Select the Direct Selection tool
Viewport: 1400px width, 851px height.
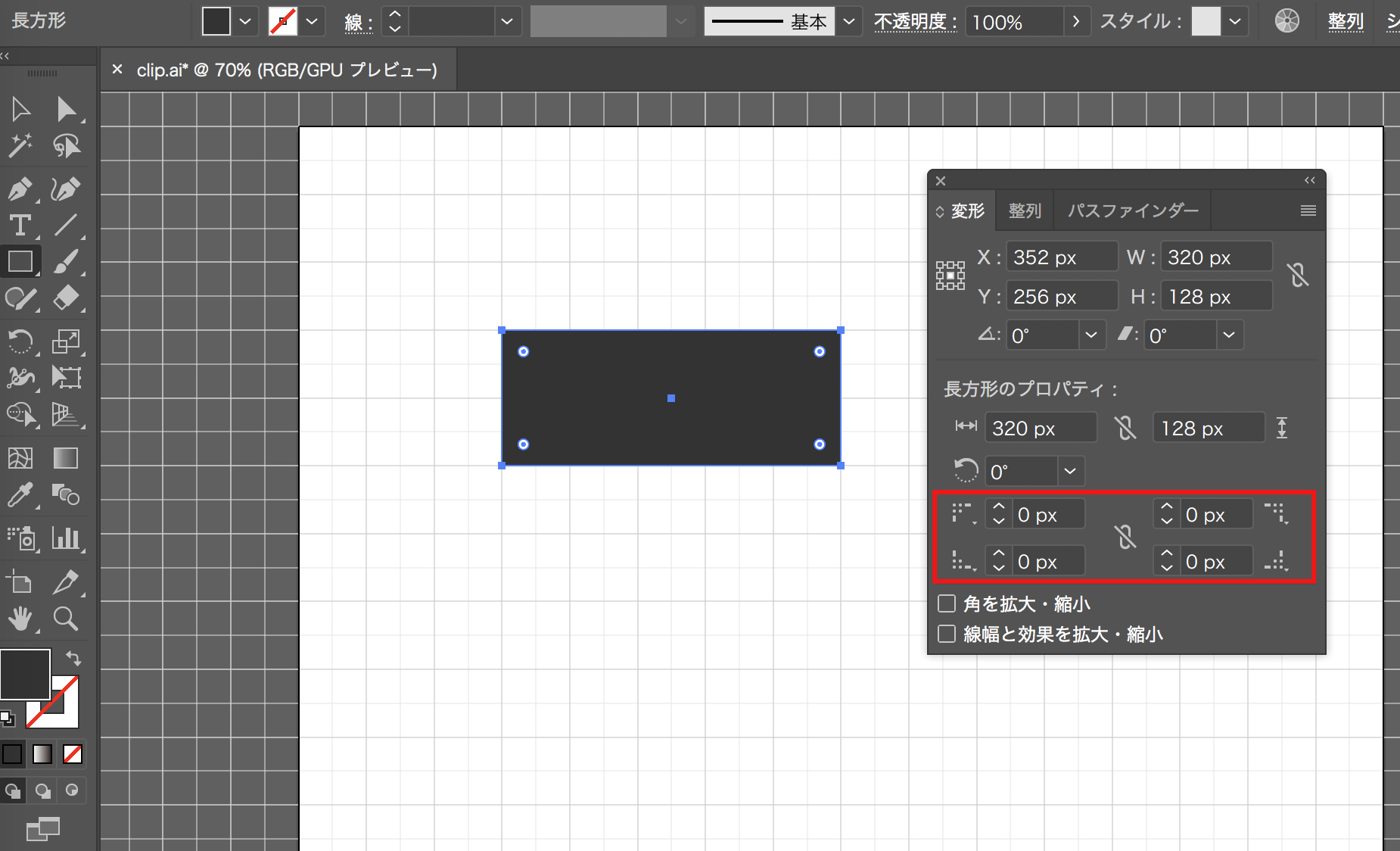click(67, 110)
